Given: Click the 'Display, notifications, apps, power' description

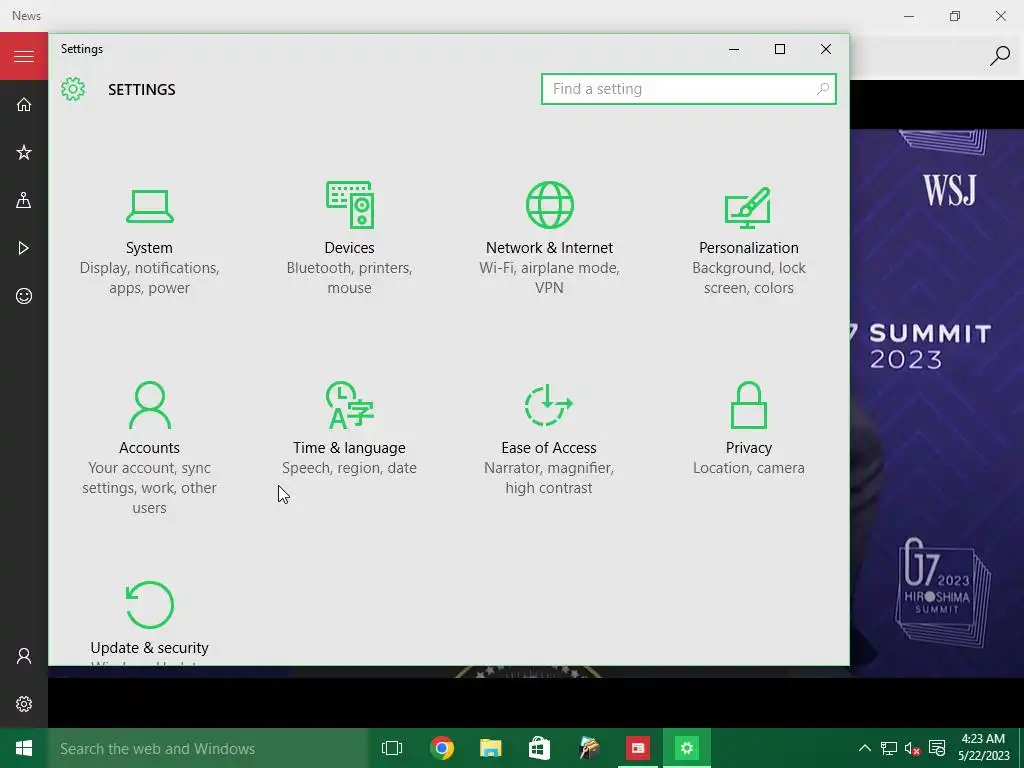Looking at the screenshot, I should pyautogui.click(x=150, y=278).
